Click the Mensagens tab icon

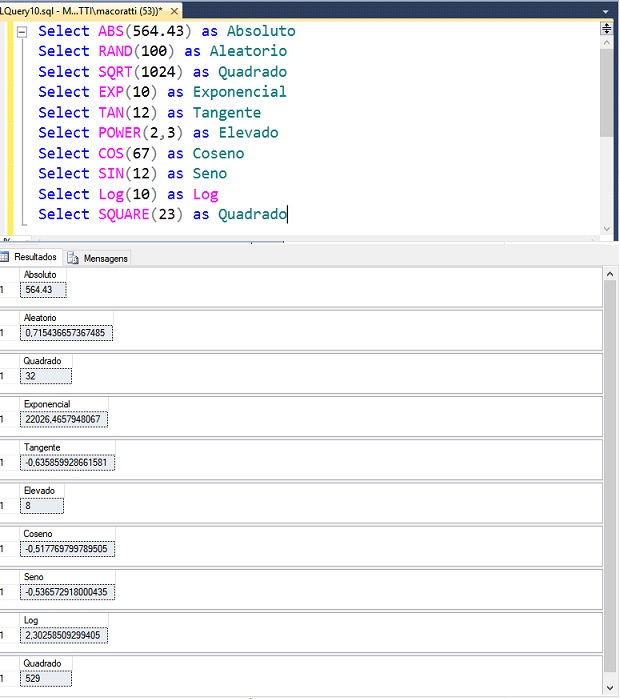[73, 258]
